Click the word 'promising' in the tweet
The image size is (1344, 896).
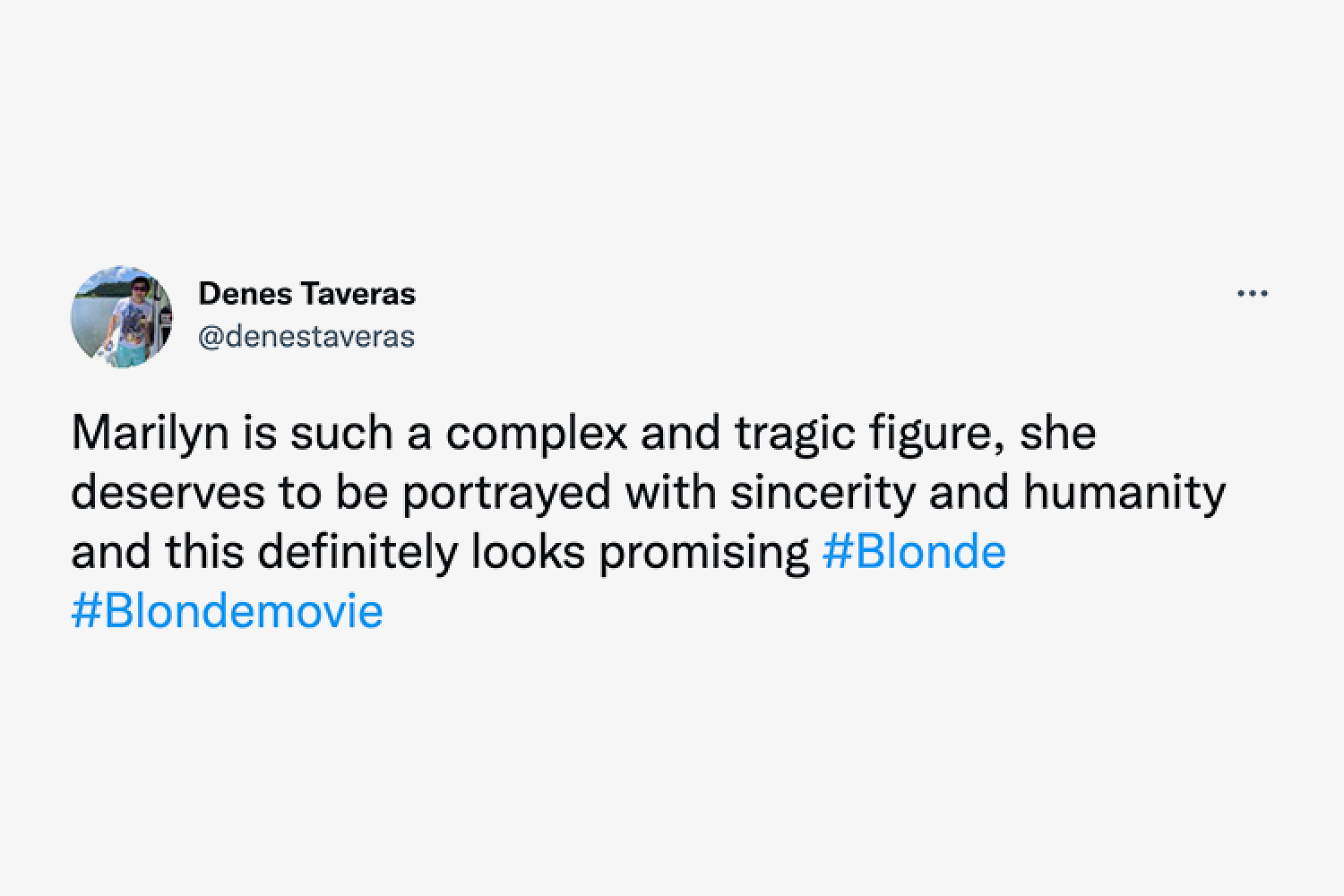(x=704, y=554)
